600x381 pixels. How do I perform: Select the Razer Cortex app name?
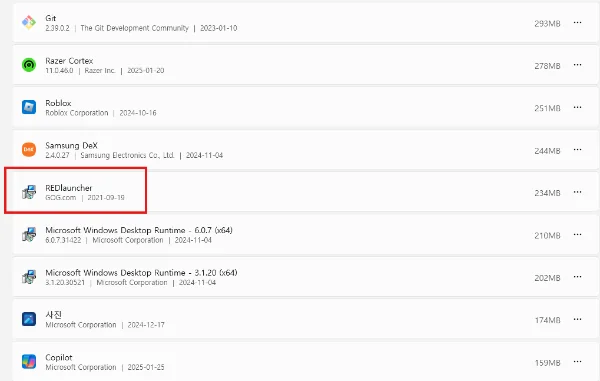coord(69,61)
